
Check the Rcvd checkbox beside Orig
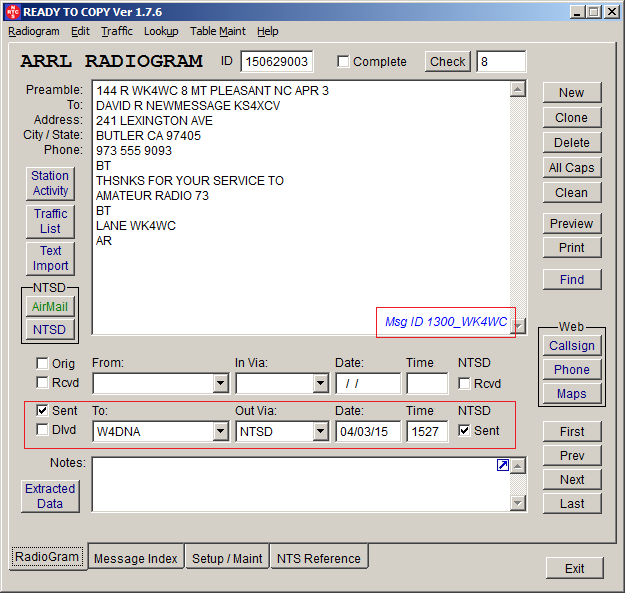pyautogui.click(x=42, y=383)
